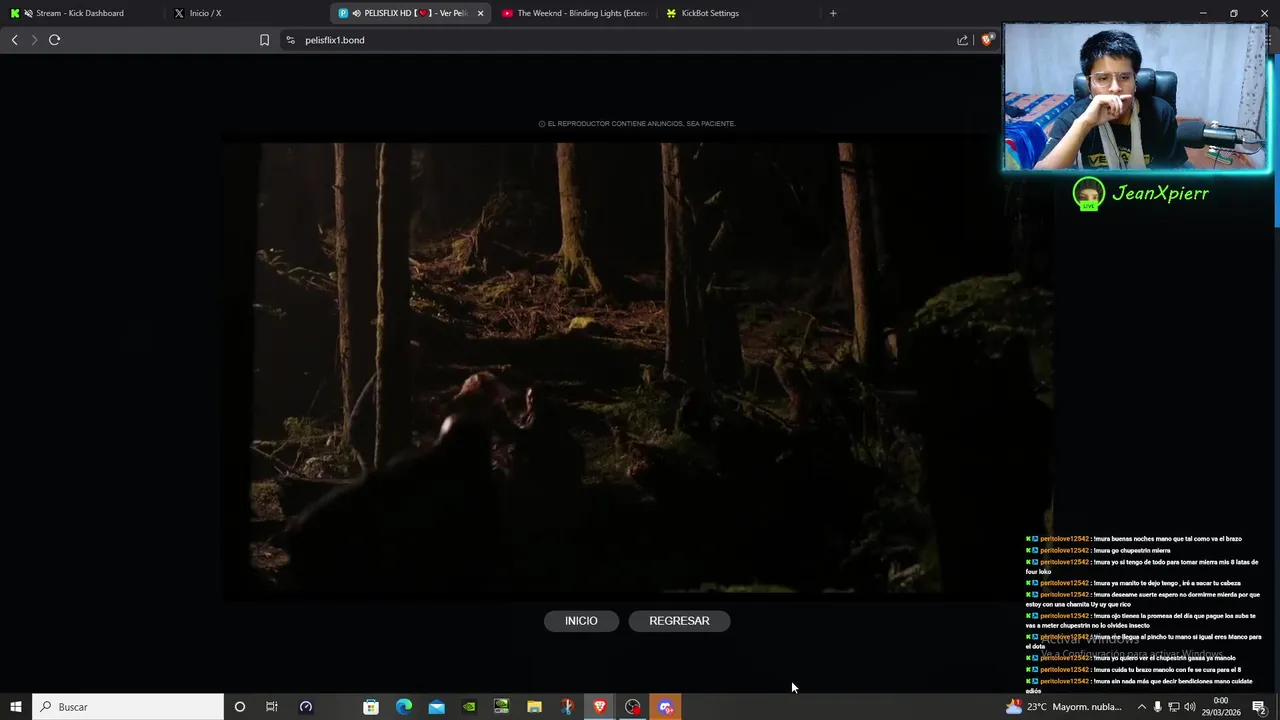The width and height of the screenshot is (1280, 720).
Task: Open File Explorer from taskbar
Action: (x=534, y=707)
